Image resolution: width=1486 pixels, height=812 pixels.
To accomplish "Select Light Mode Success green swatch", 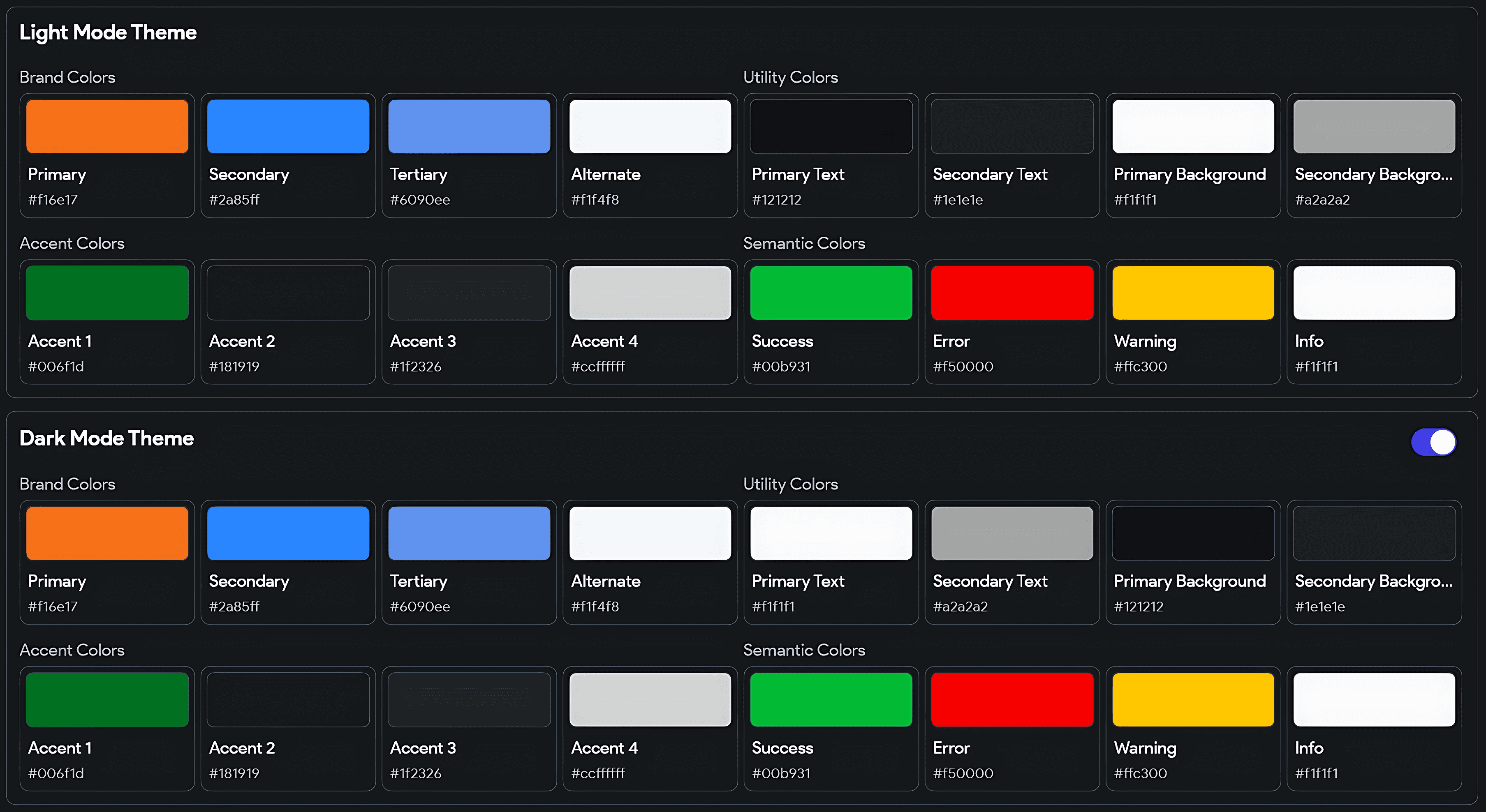I will point(831,293).
